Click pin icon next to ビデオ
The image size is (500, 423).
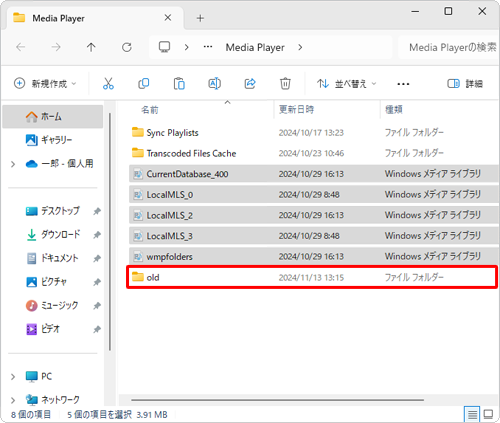tap(97, 329)
